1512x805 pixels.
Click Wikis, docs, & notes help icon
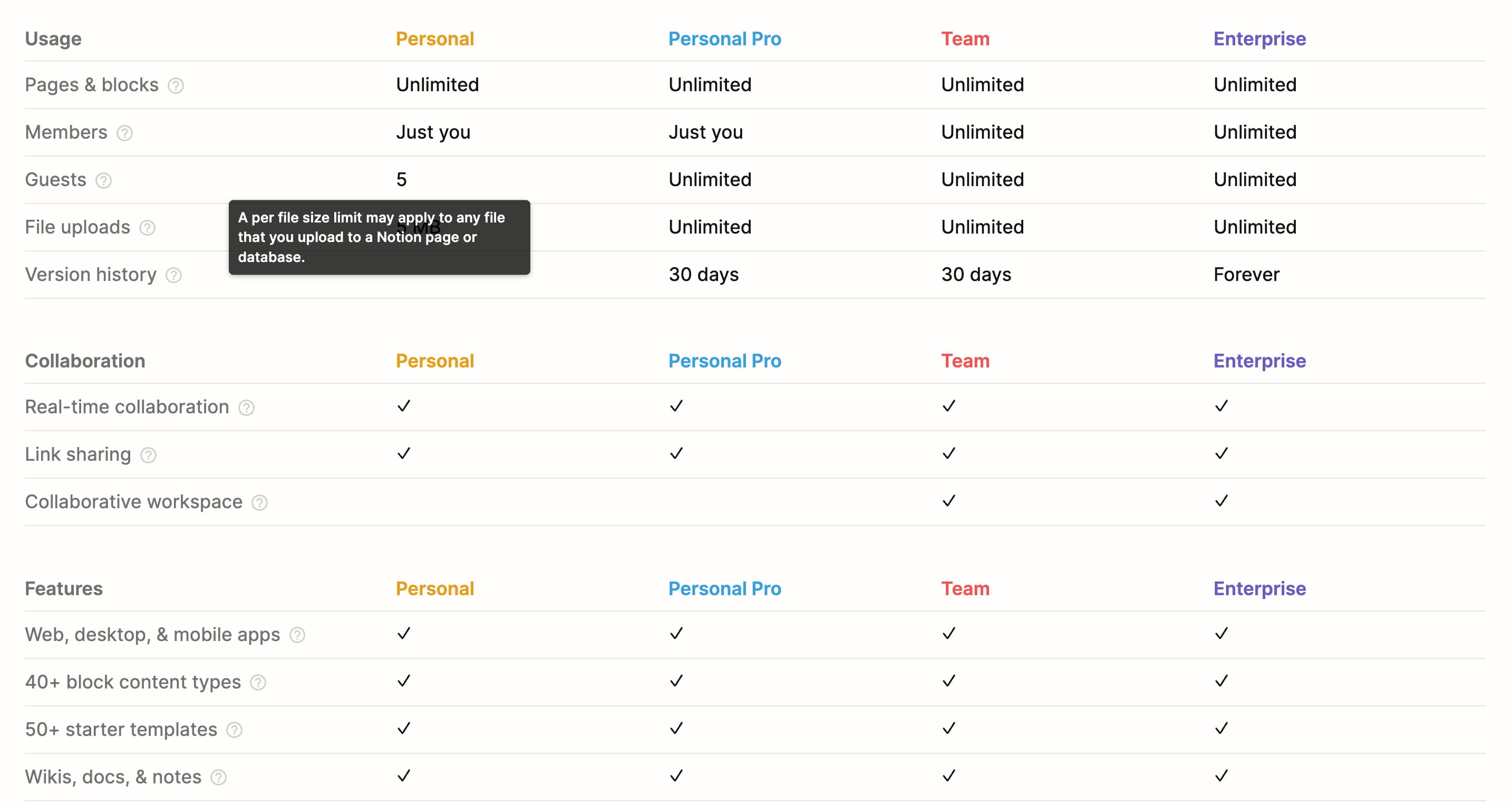[218, 778]
